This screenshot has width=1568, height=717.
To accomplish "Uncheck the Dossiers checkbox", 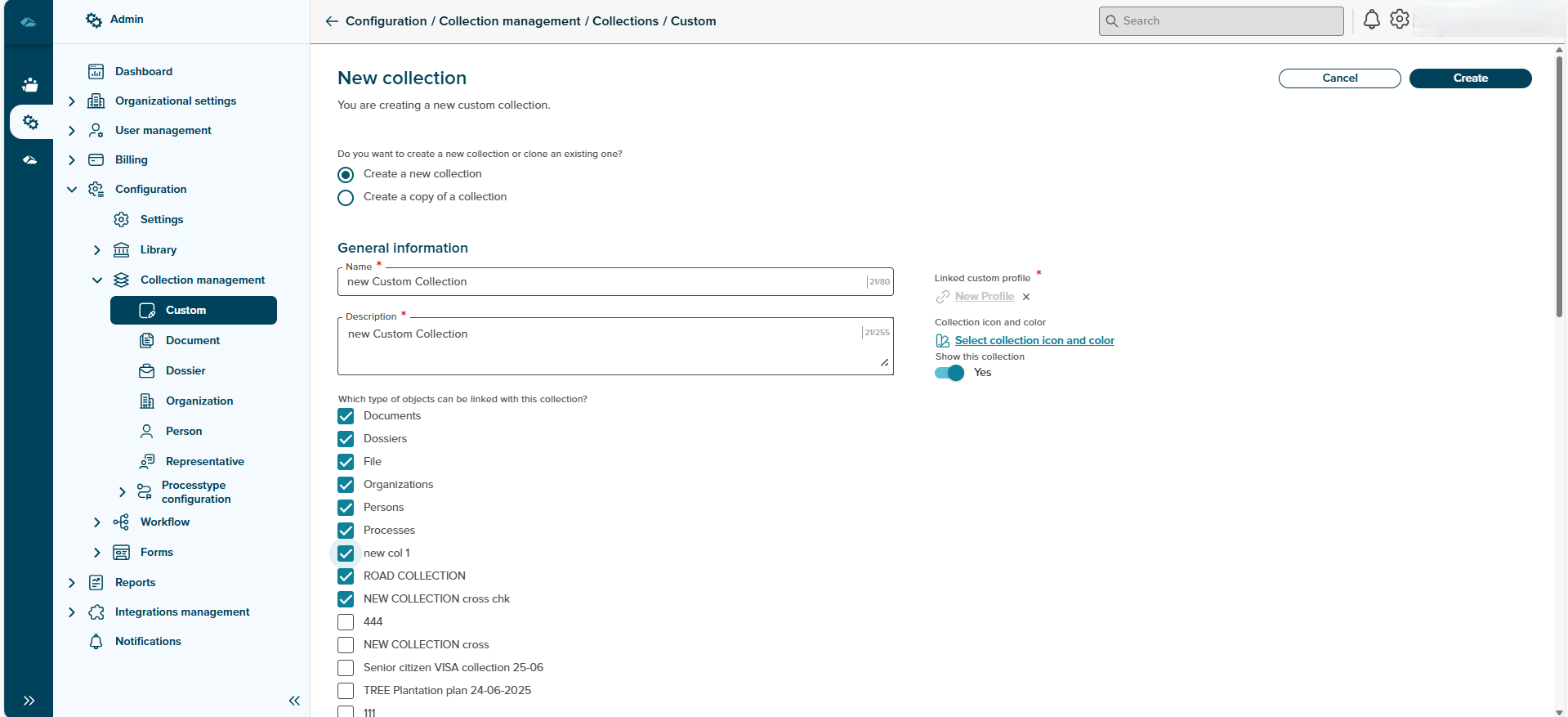I will pyautogui.click(x=346, y=439).
